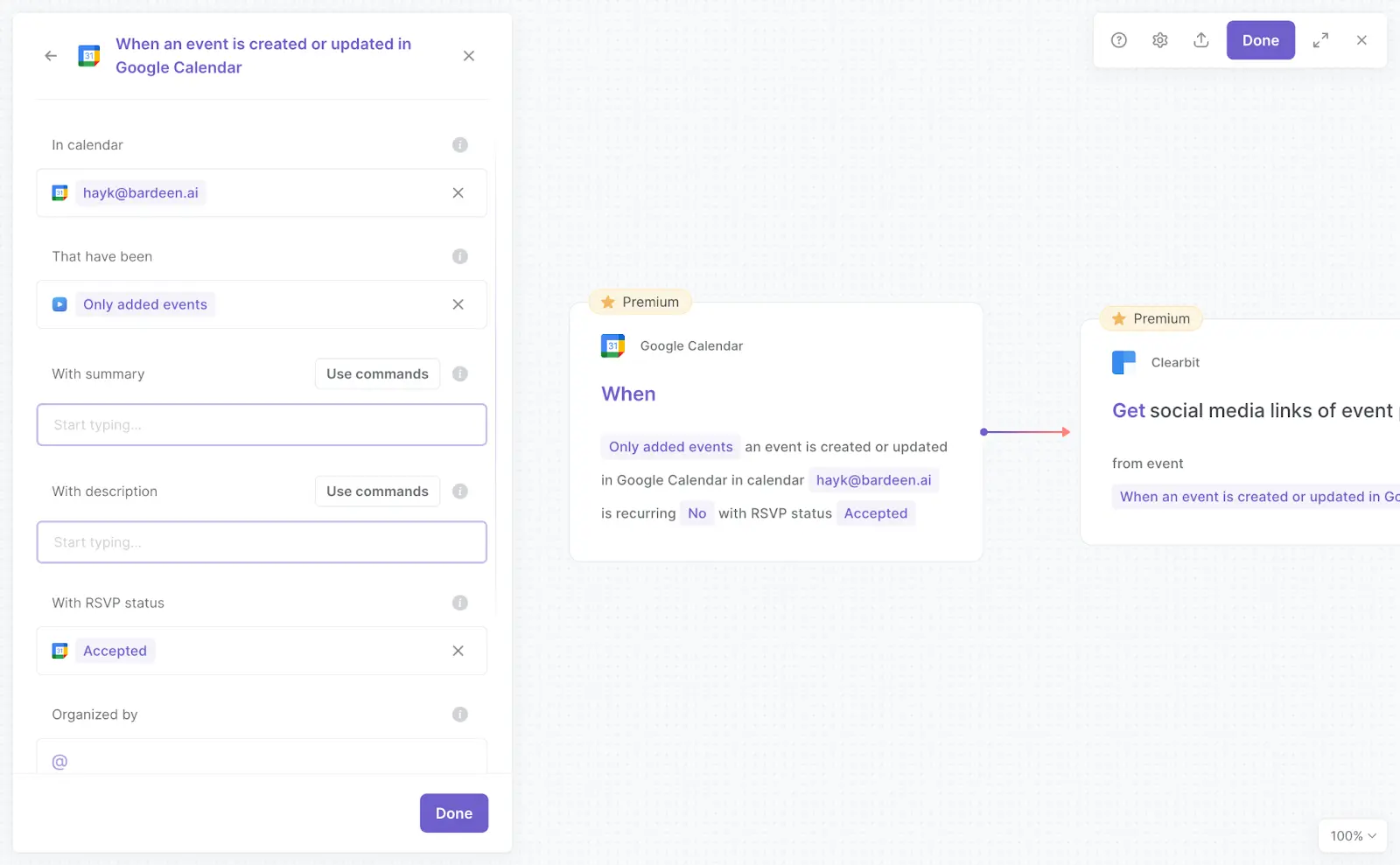Click the connector arrow between cards
Viewport: 1400px width, 865px height.
click(x=1025, y=432)
